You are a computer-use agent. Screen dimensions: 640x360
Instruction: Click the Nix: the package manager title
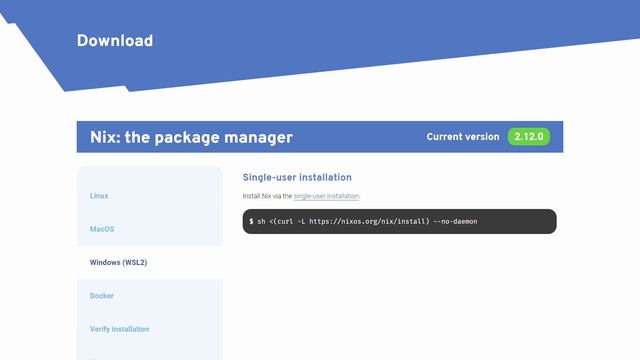click(191, 138)
